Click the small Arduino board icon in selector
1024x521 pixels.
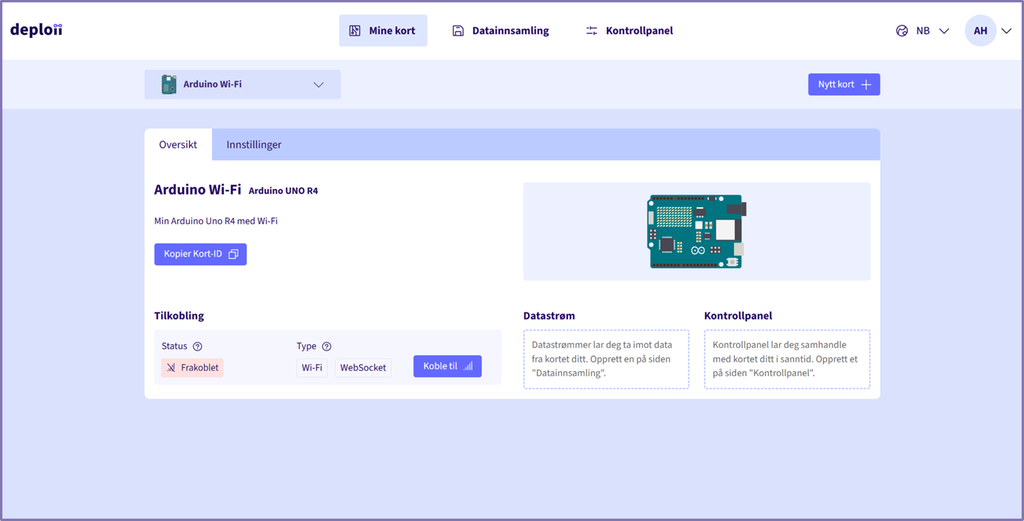point(168,84)
